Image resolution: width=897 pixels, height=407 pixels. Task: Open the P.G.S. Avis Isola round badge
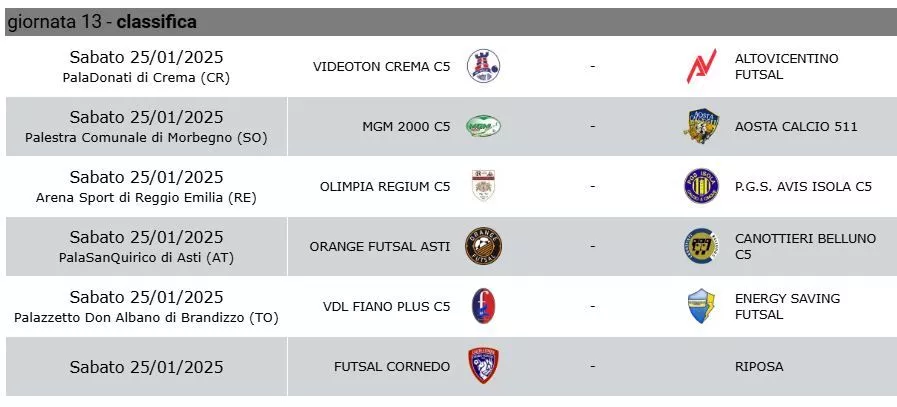coord(701,186)
